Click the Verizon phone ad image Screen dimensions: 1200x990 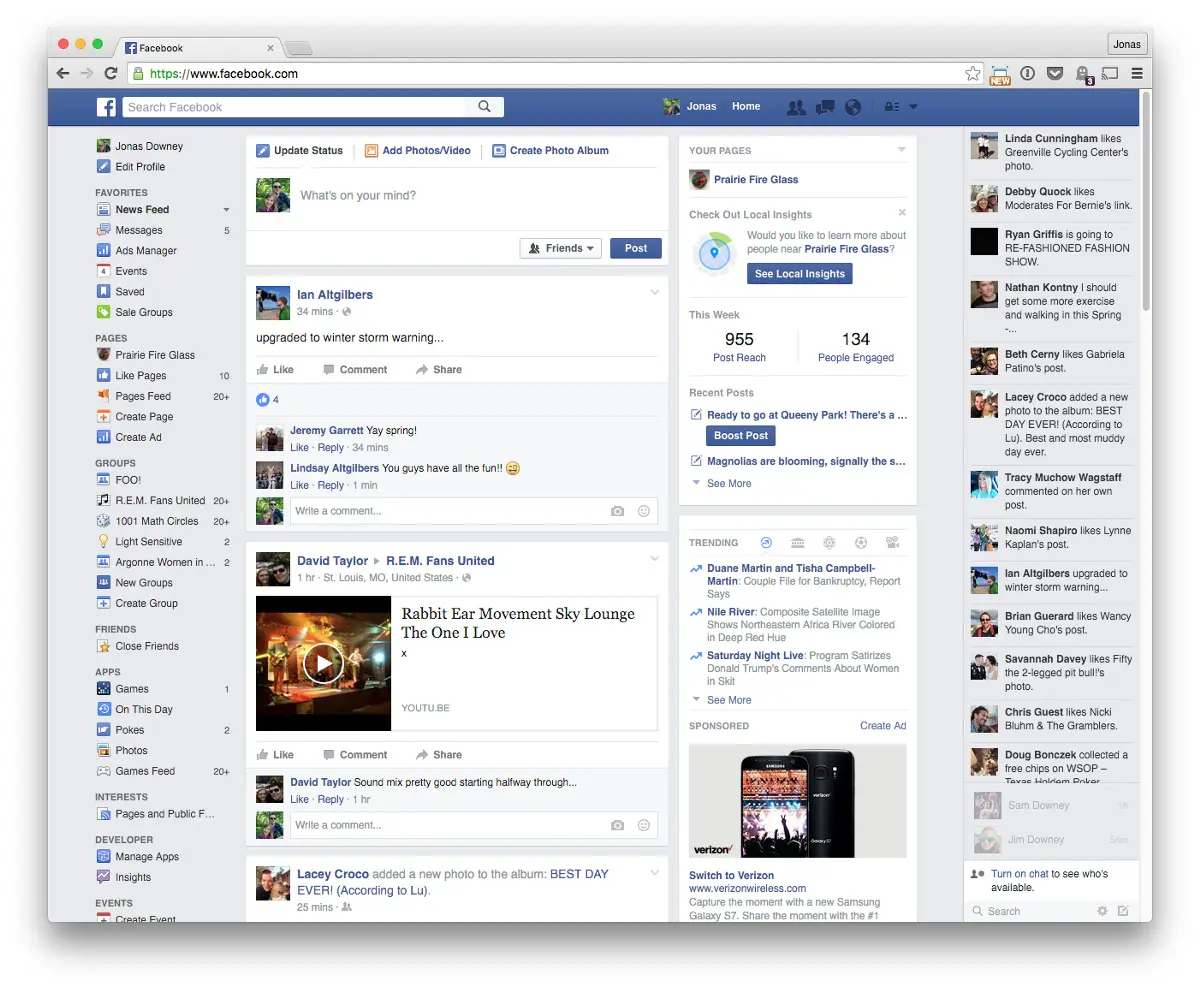(798, 801)
